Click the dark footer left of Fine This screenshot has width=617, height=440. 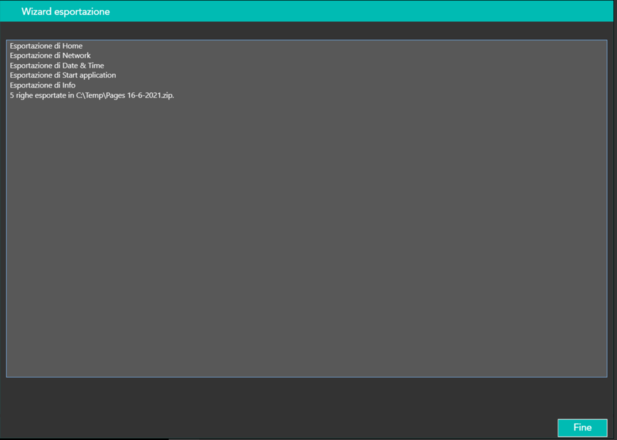tap(280, 415)
